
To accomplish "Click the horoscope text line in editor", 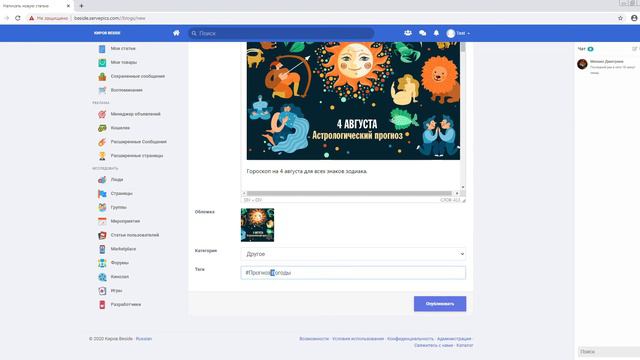I will pos(307,171).
